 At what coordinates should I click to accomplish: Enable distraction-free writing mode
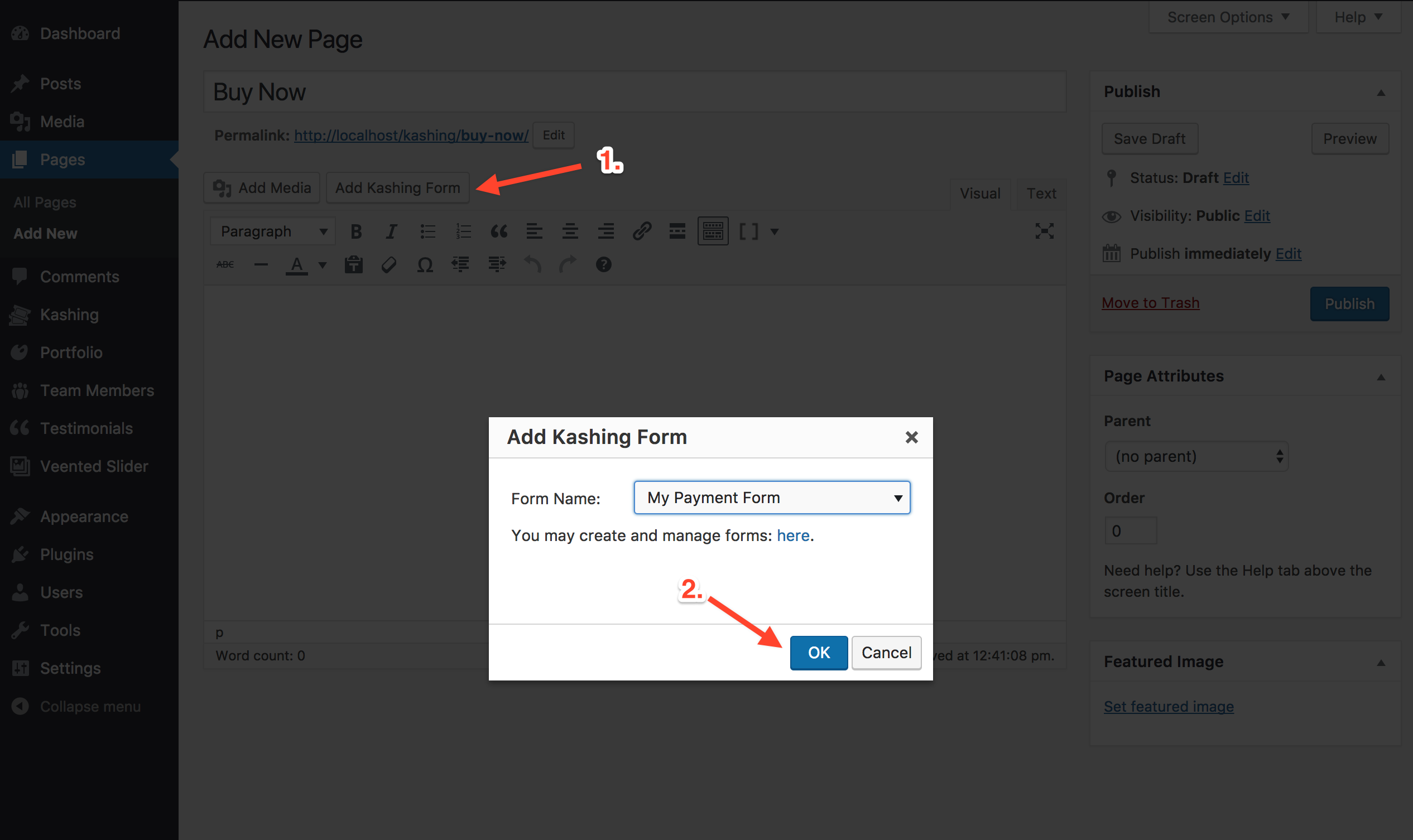pyautogui.click(x=1044, y=231)
